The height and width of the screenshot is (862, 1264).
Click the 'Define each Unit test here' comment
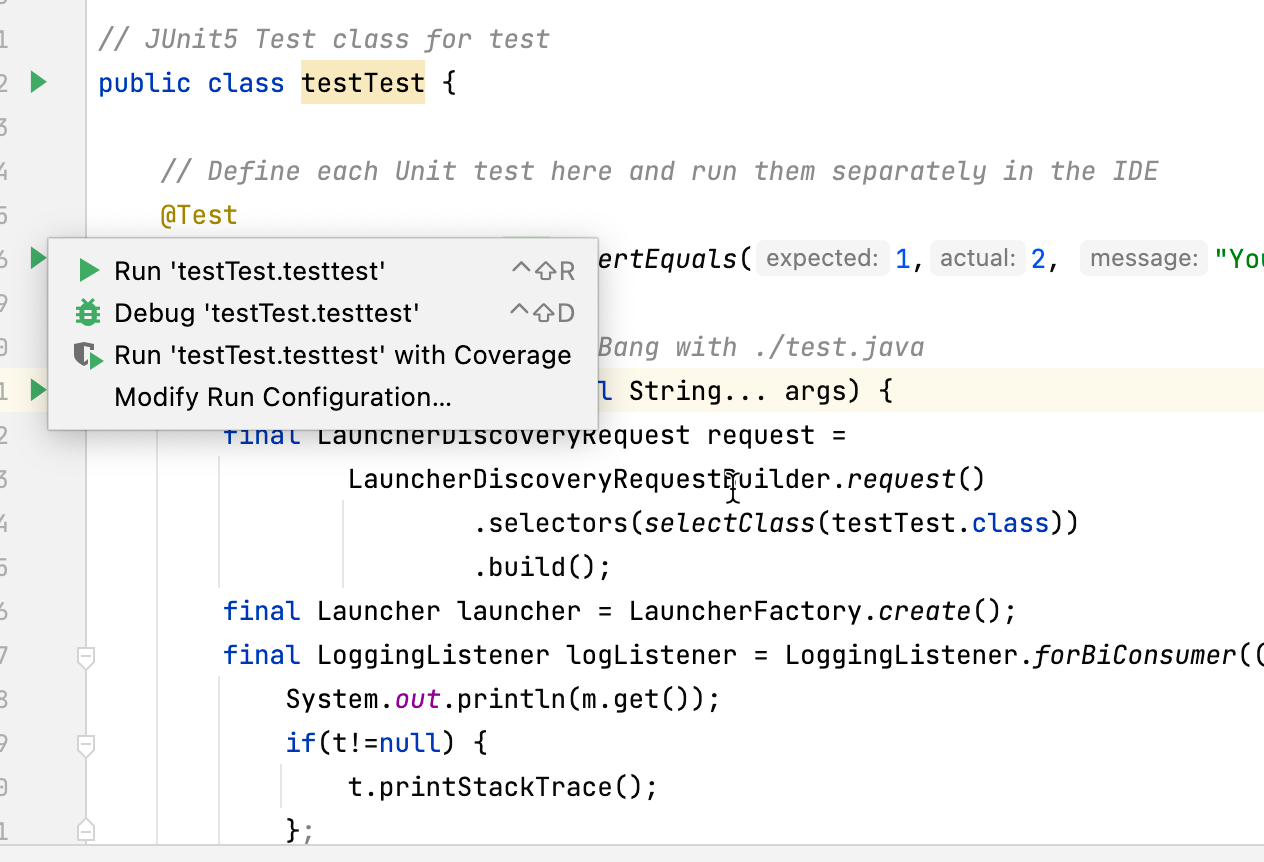click(659, 171)
